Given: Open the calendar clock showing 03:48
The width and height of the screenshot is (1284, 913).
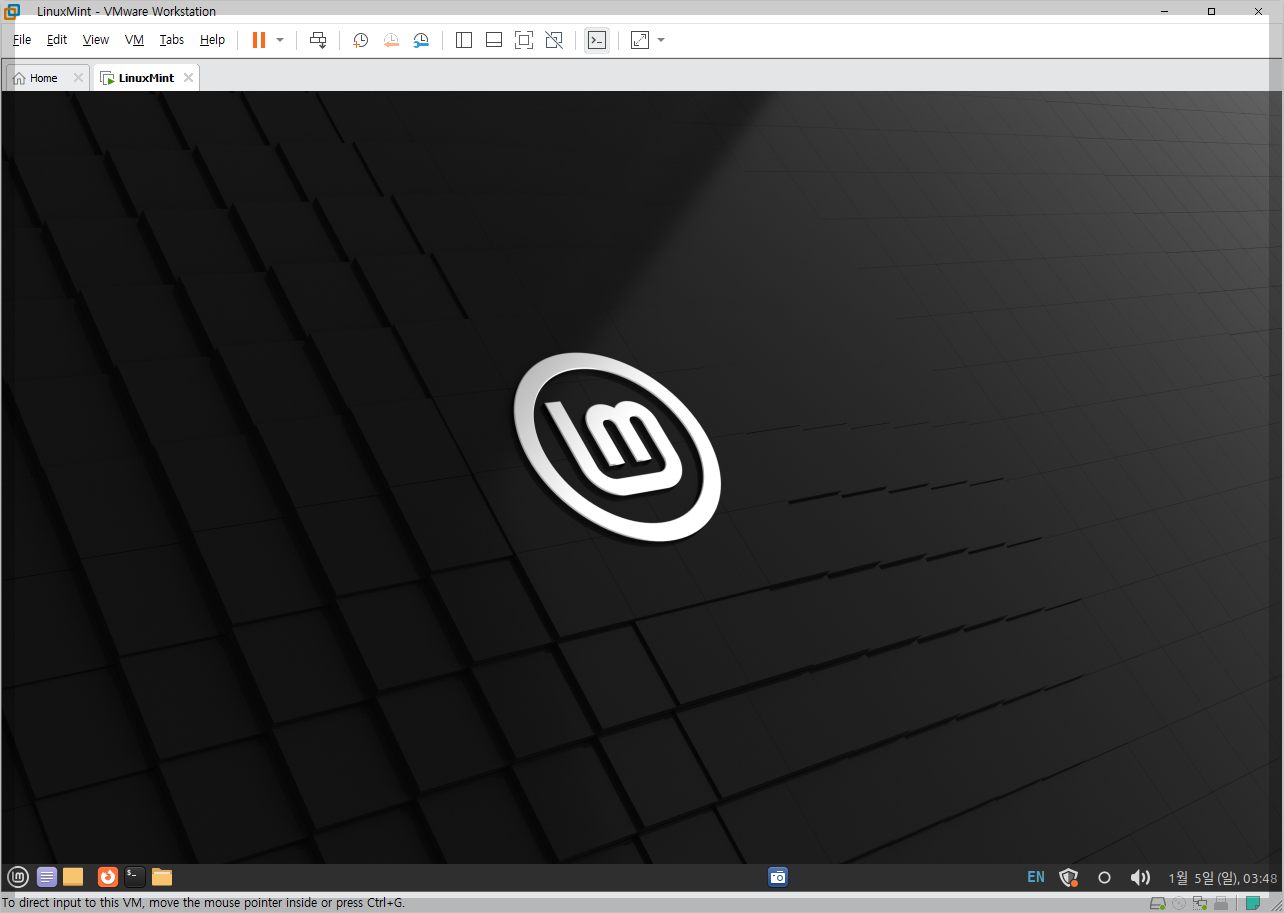Looking at the screenshot, I should pos(1222,878).
